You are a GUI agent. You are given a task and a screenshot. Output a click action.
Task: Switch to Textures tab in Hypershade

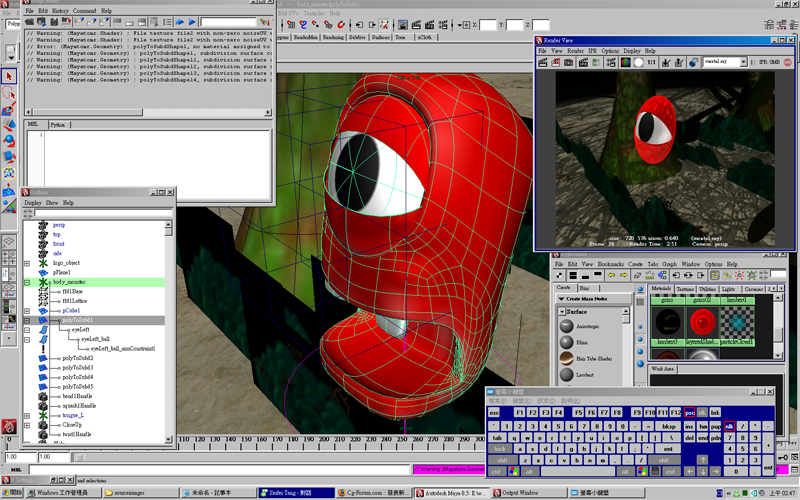685,289
